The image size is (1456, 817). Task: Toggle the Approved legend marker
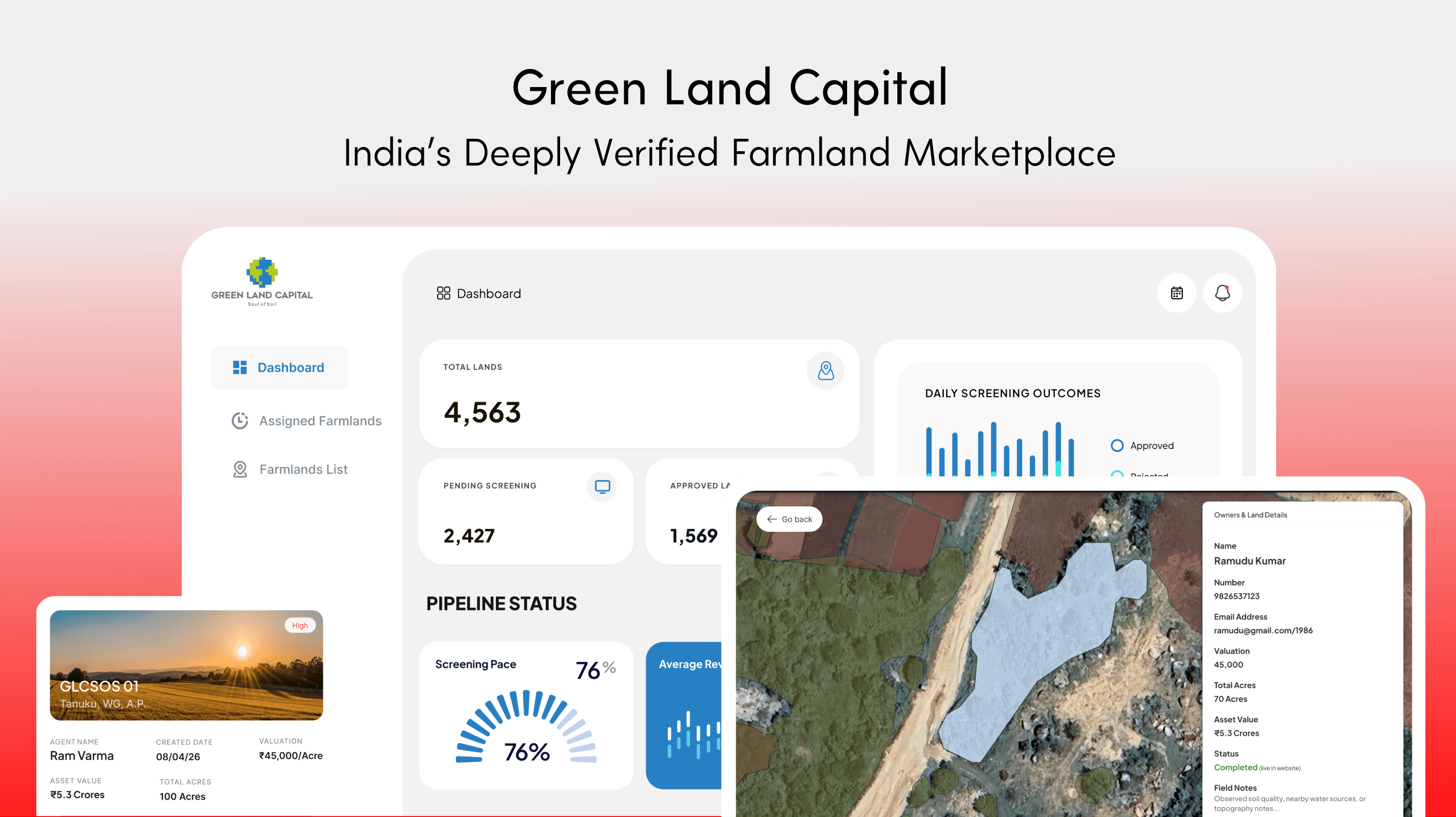click(1117, 445)
